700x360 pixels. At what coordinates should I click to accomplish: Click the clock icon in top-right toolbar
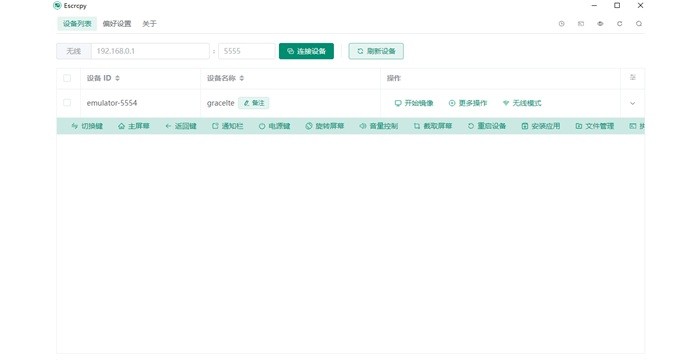click(562, 24)
